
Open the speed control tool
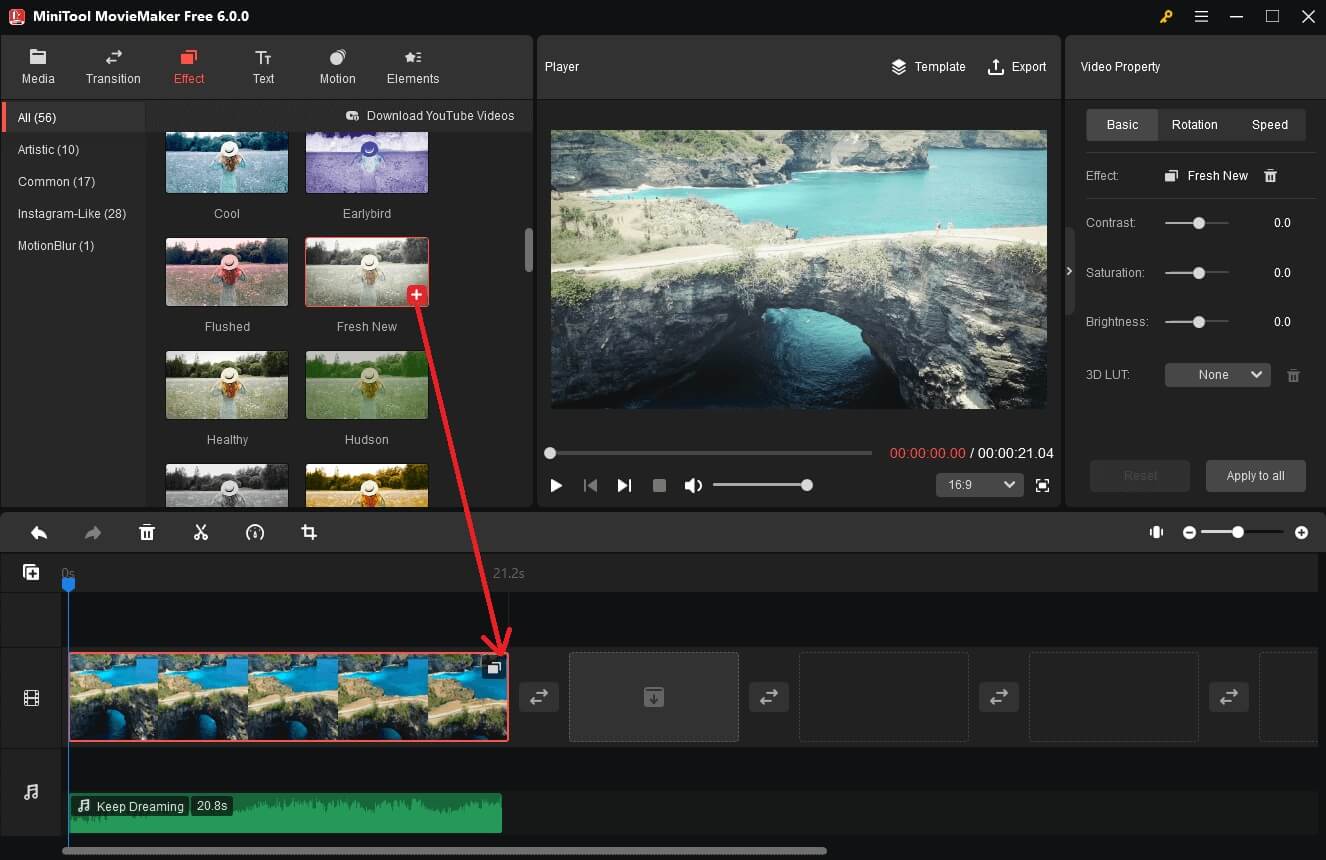(255, 532)
